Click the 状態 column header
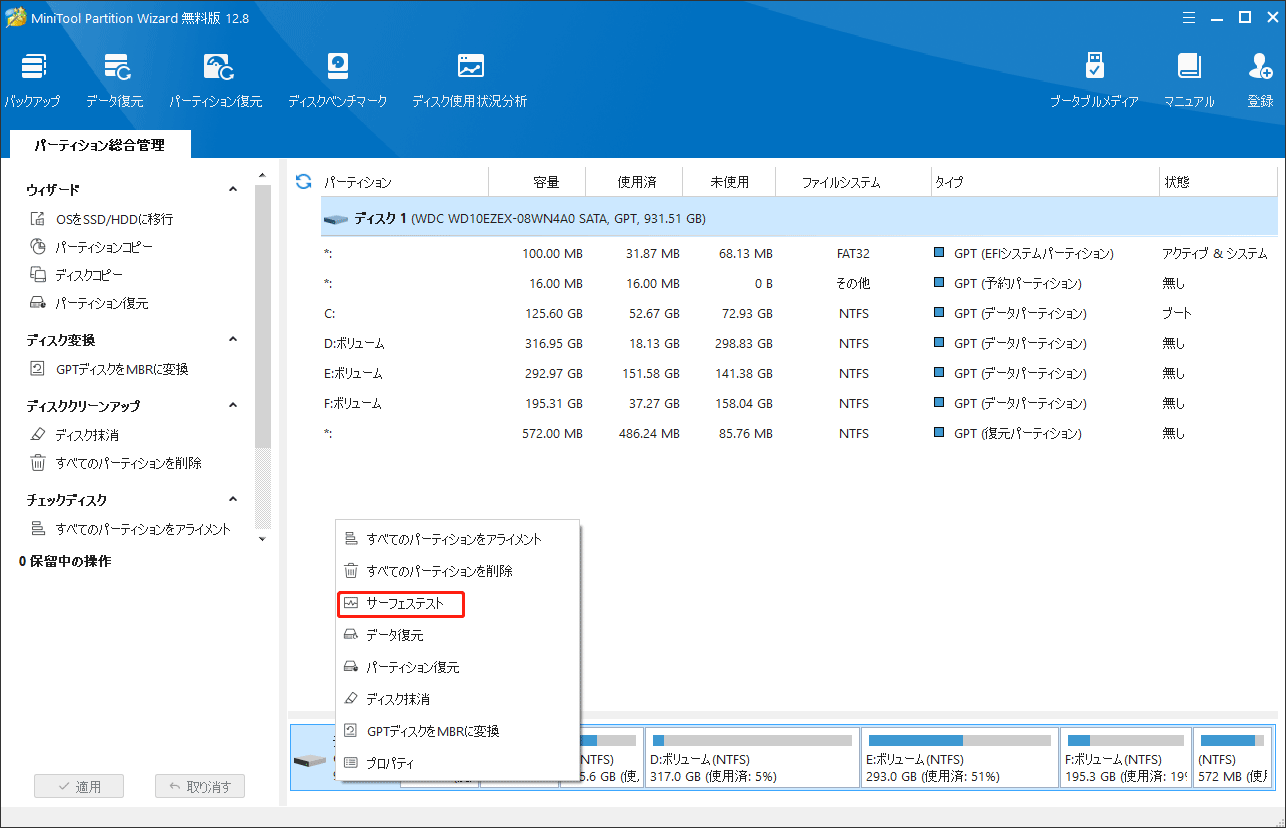Screen dimensions: 1286x828 click(1218, 182)
